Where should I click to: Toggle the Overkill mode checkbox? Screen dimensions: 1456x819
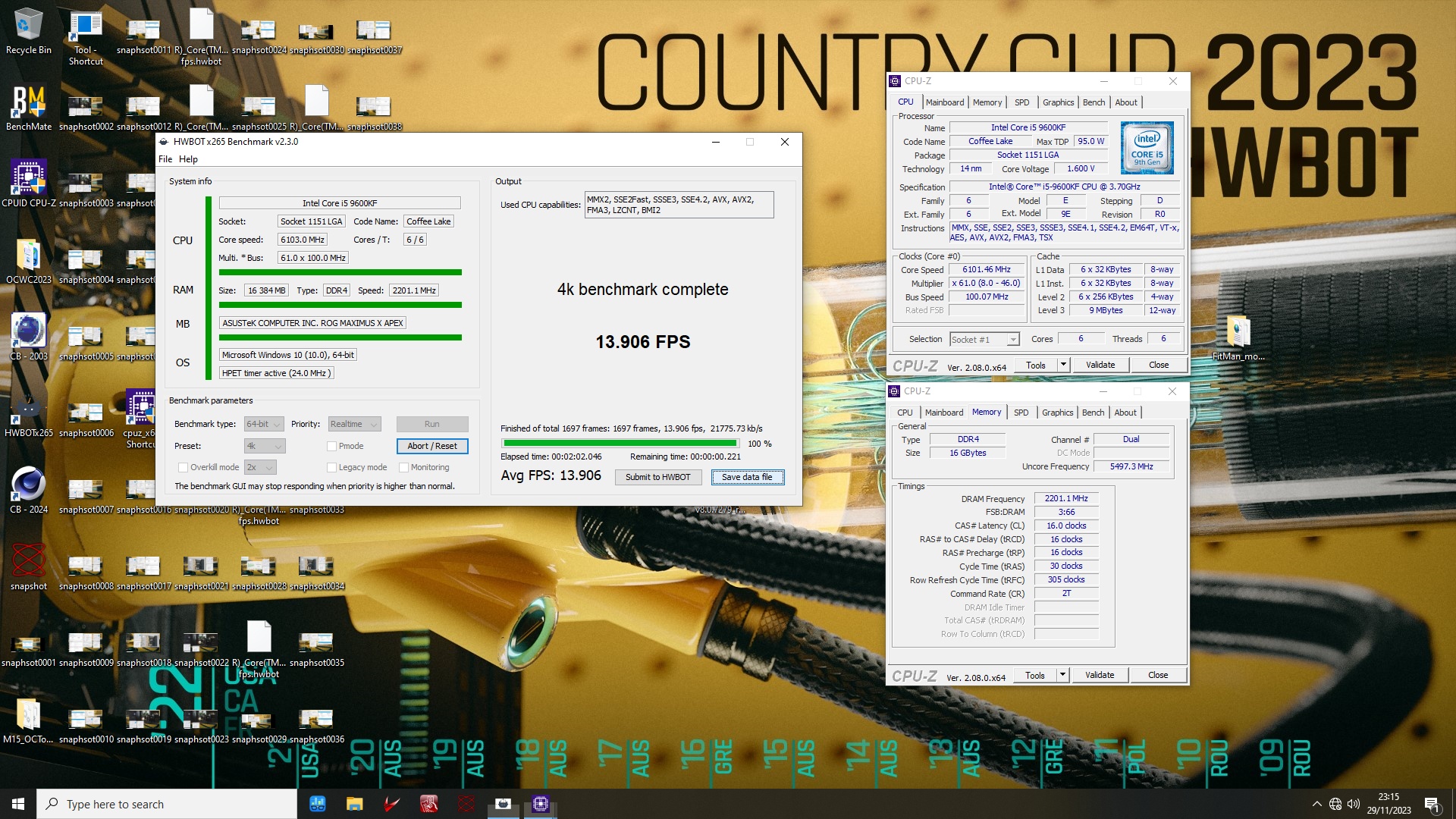pos(183,467)
